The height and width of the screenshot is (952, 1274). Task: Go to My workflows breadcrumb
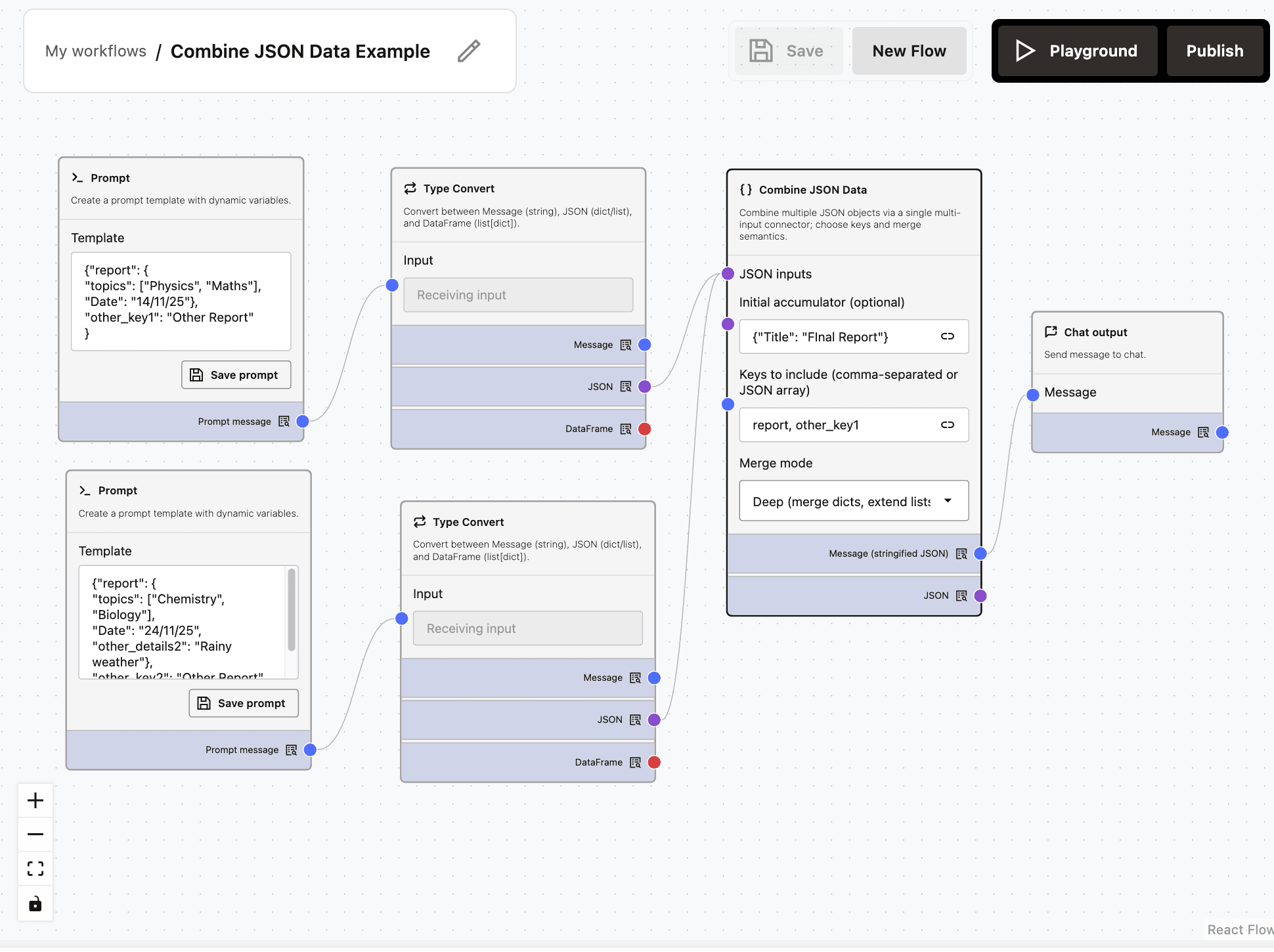click(x=96, y=51)
